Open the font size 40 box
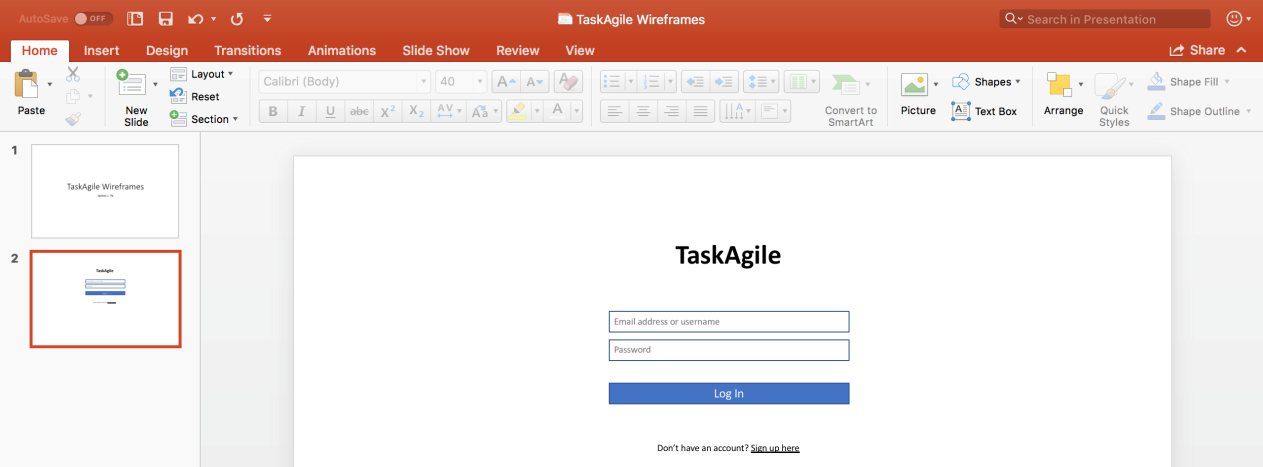The height and width of the screenshot is (467, 1263). click(x=461, y=82)
